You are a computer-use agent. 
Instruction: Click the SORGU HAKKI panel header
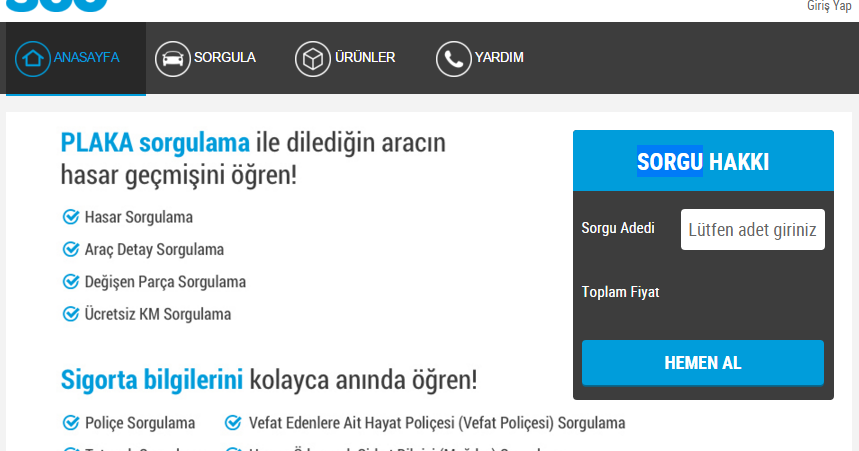[x=703, y=161]
